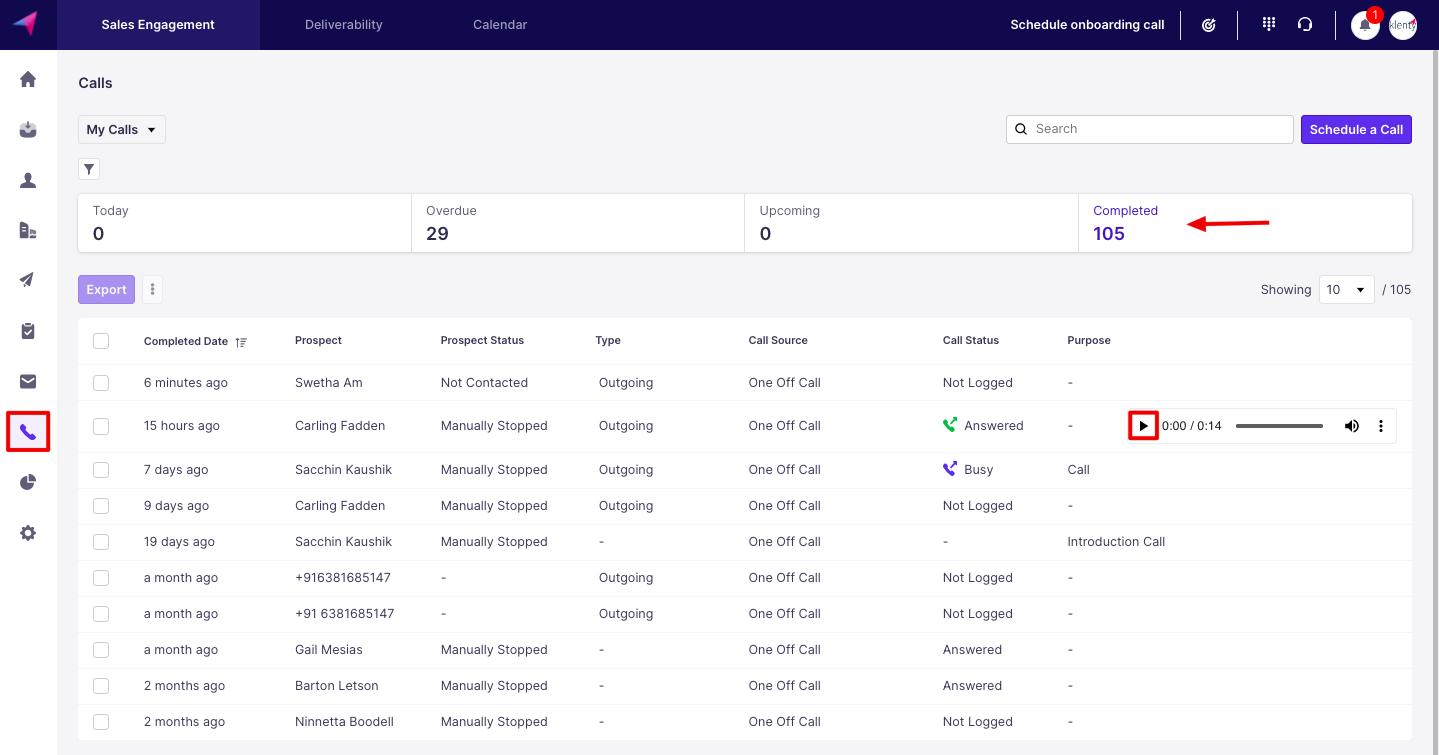Select the Swetha Am row checkbox
The image size is (1439, 755).
point(101,383)
